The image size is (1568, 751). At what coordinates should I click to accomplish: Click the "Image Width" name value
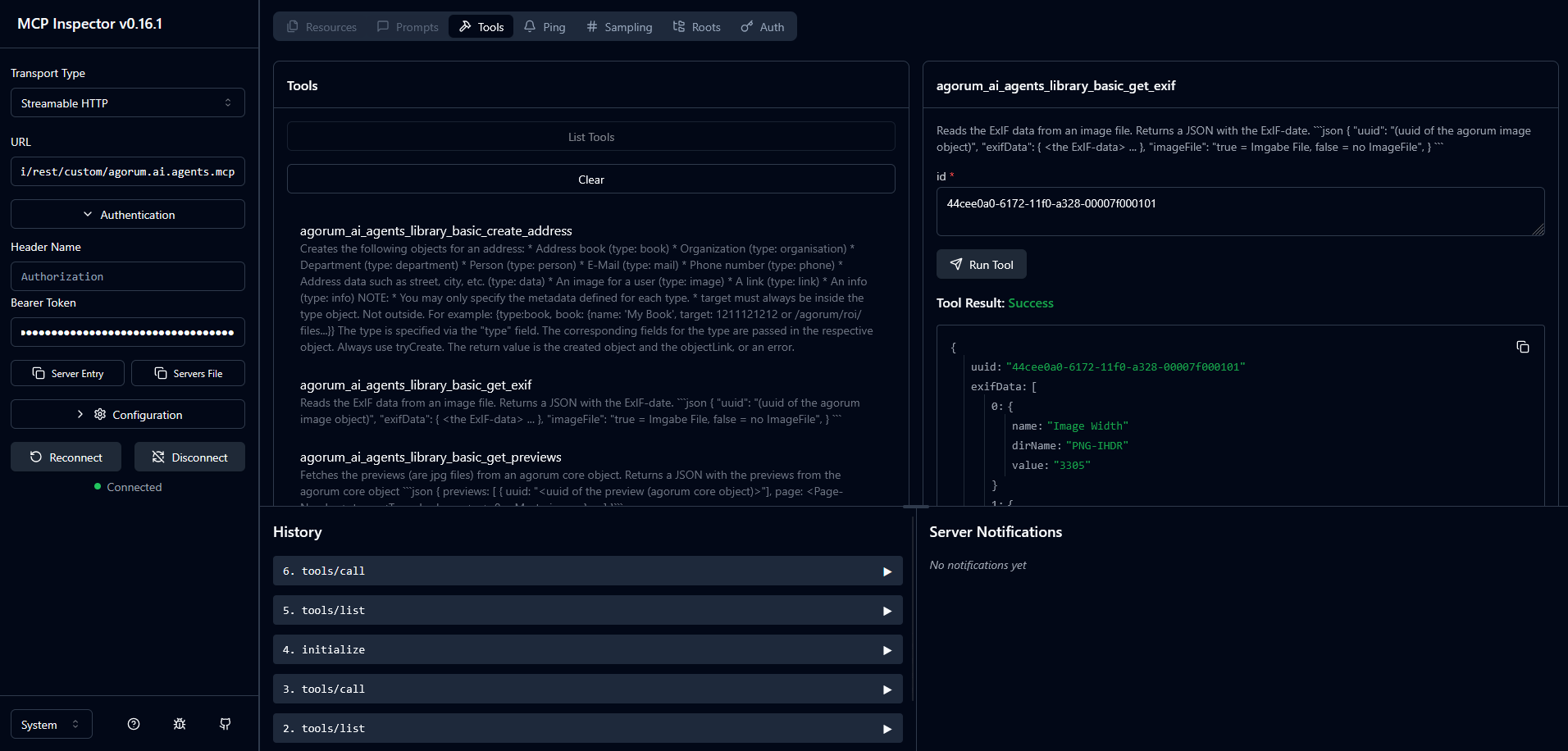click(1087, 426)
